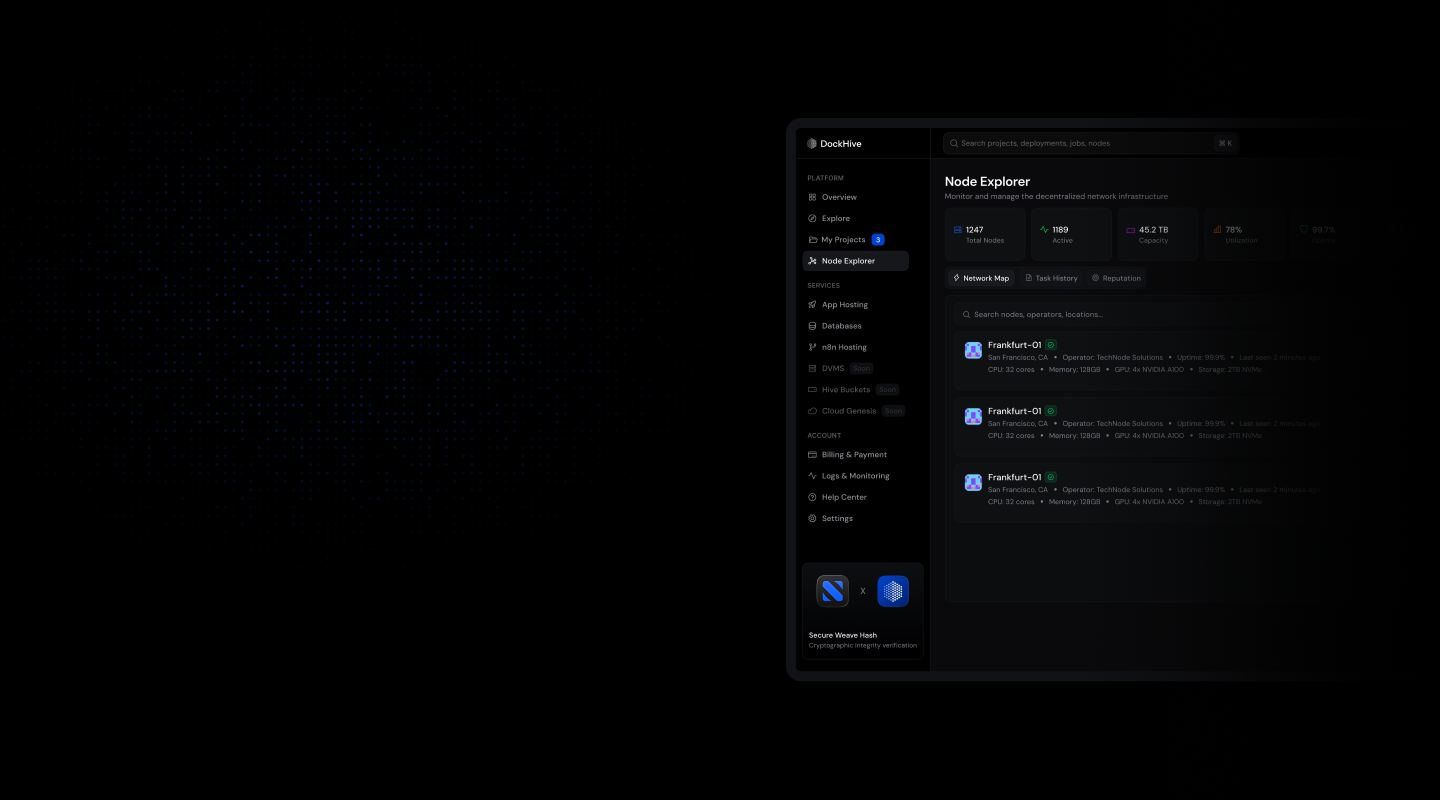Select the Node Explorer sidebar entry
Viewport: 1440px width, 800px height.
[x=848, y=260]
